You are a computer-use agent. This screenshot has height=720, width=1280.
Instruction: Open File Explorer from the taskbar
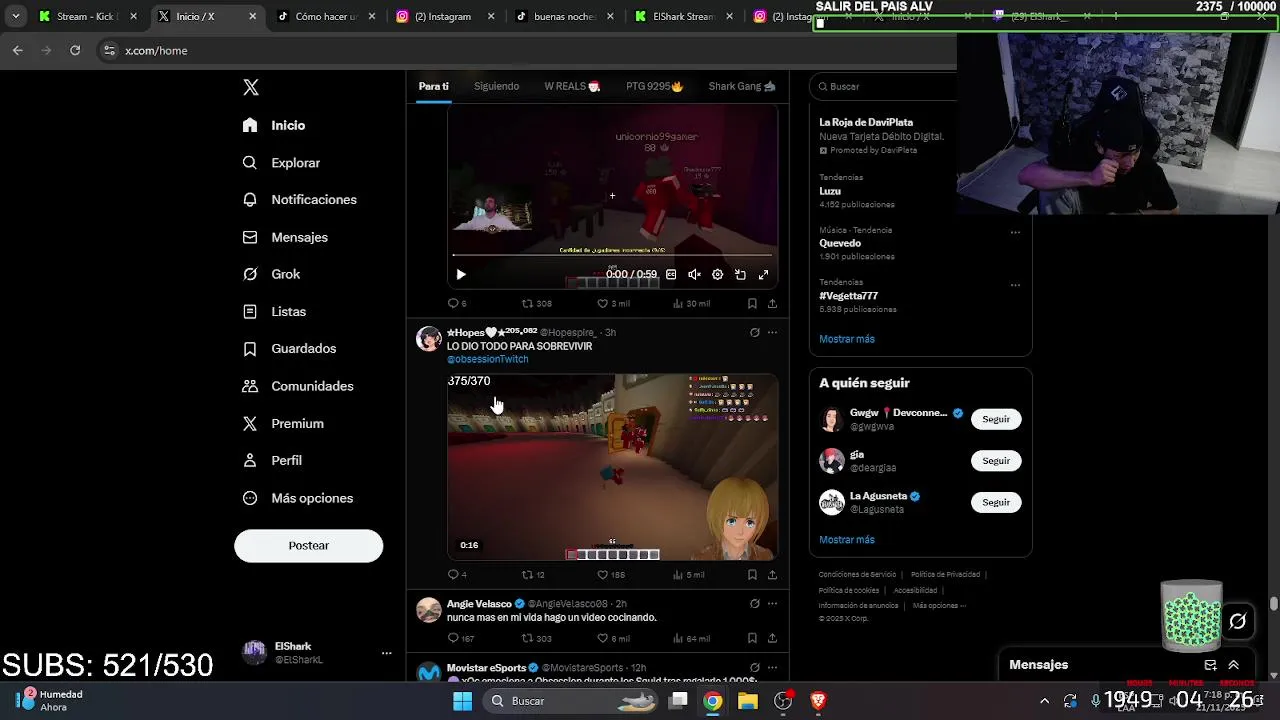point(748,701)
